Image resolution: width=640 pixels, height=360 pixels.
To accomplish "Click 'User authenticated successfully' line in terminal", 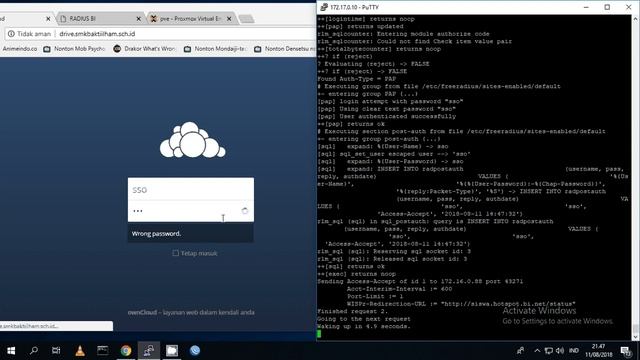I will click(x=387, y=116).
